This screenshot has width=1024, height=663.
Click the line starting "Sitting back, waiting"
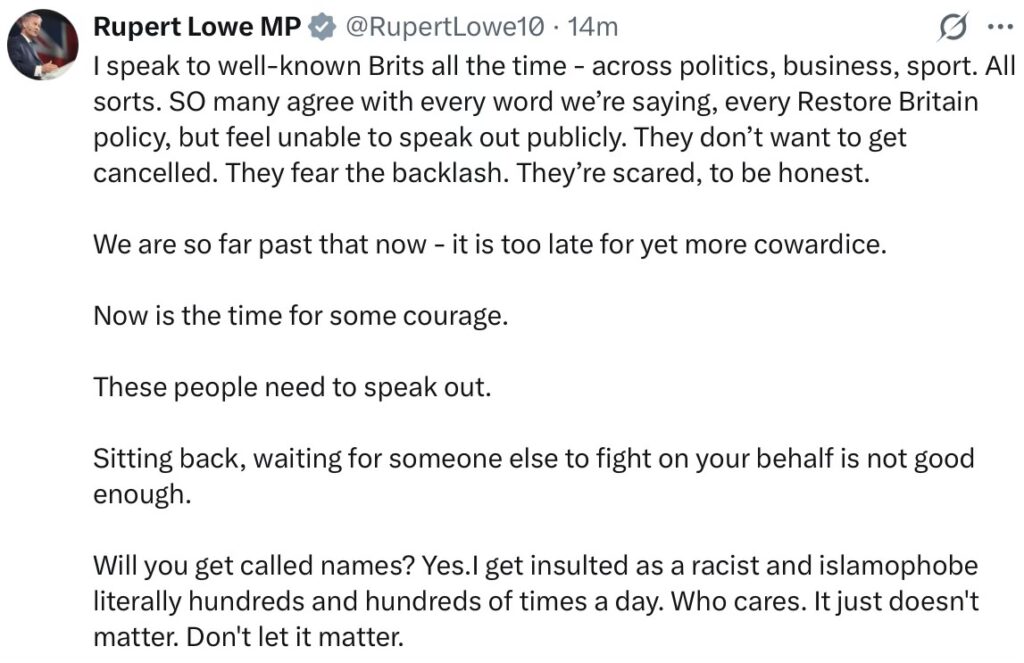pyautogui.click(x=533, y=458)
